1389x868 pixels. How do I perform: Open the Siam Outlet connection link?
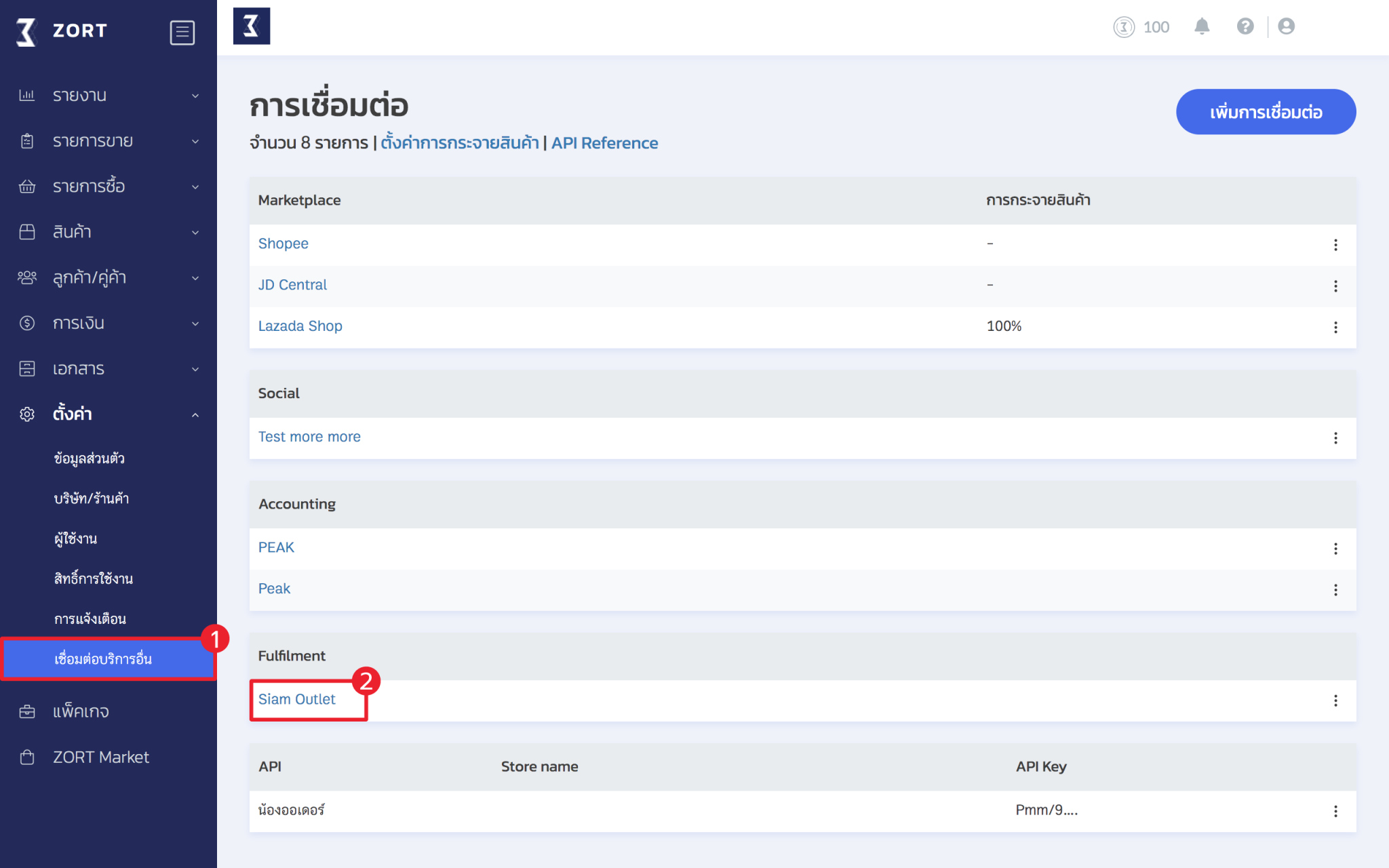coord(297,699)
